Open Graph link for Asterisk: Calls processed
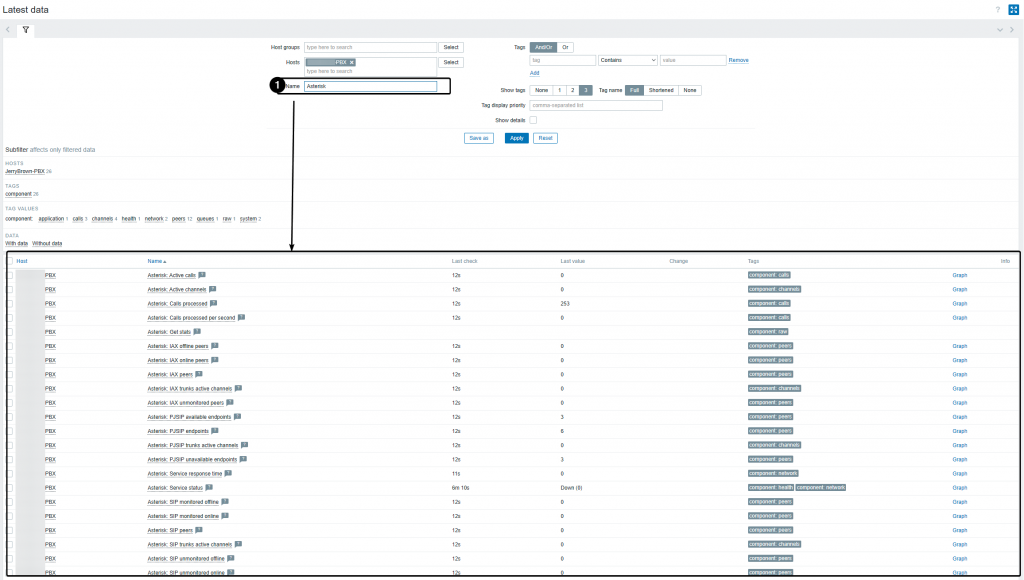 pos(959,303)
